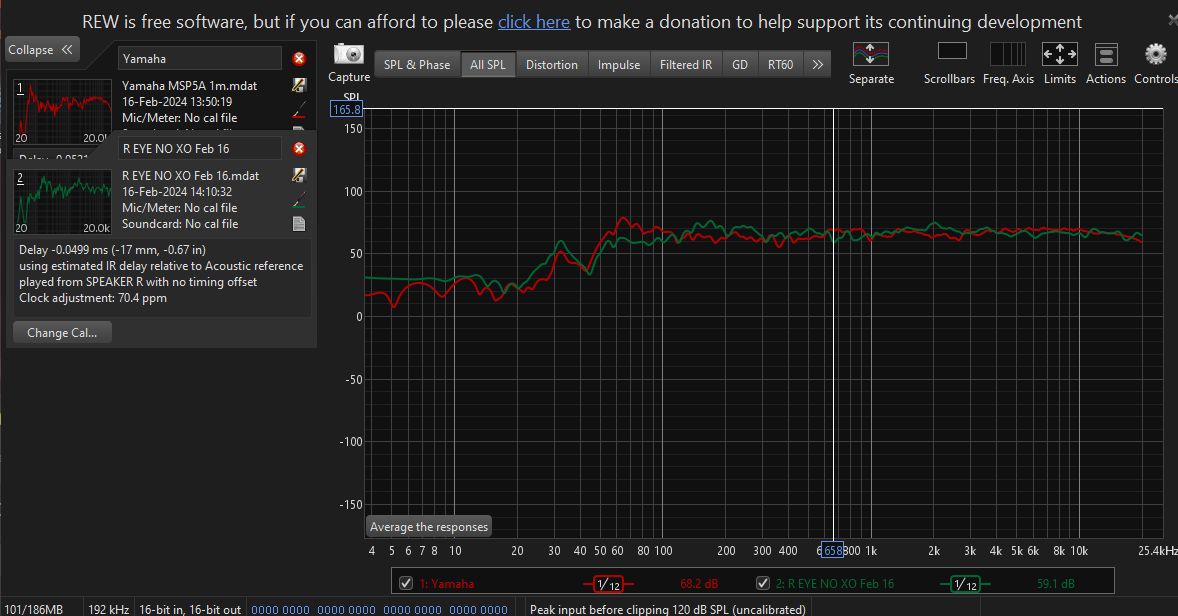Open the Distortion tab
Viewport: 1178px width, 616px height.
pyautogui.click(x=552, y=65)
